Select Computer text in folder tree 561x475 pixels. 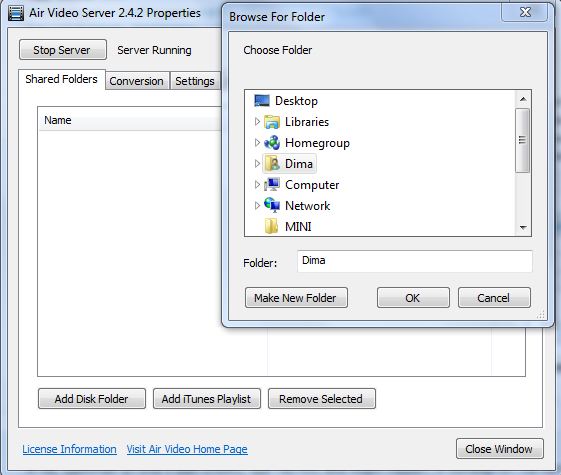click(x=312, y=185)
